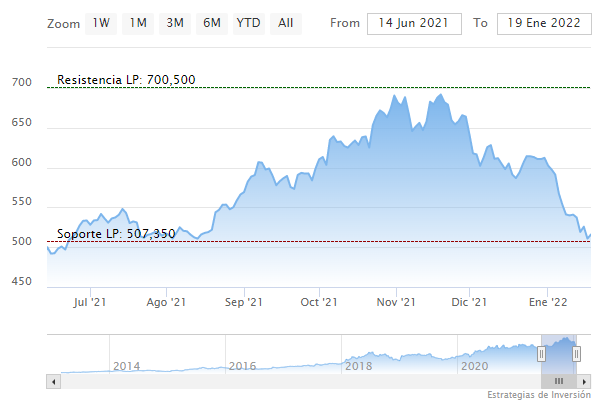Click the horizontal scrollbar thumb grip
Viewport: 601px width, 411px height.
pos(559,381)
